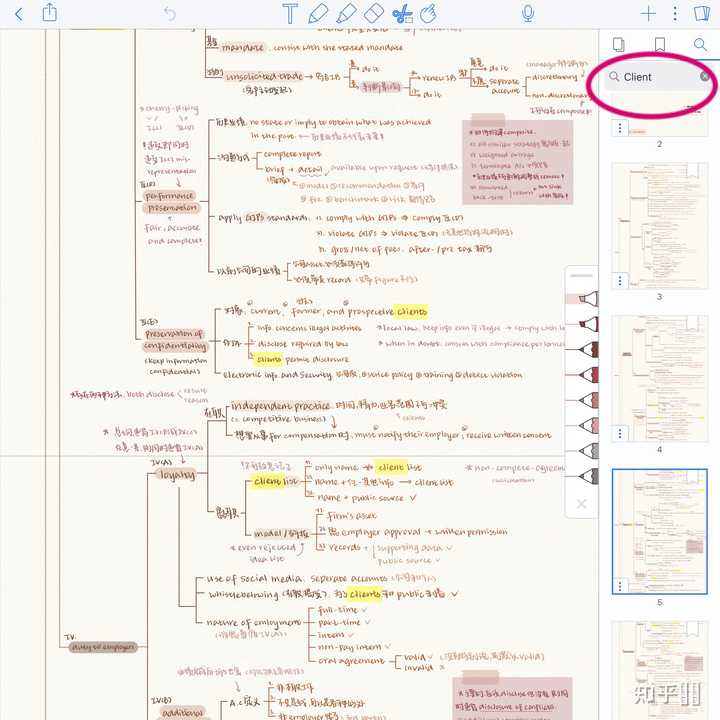Clear the Client search text
The width and height of the screenshot is (720, 720).
click(704, 77)
